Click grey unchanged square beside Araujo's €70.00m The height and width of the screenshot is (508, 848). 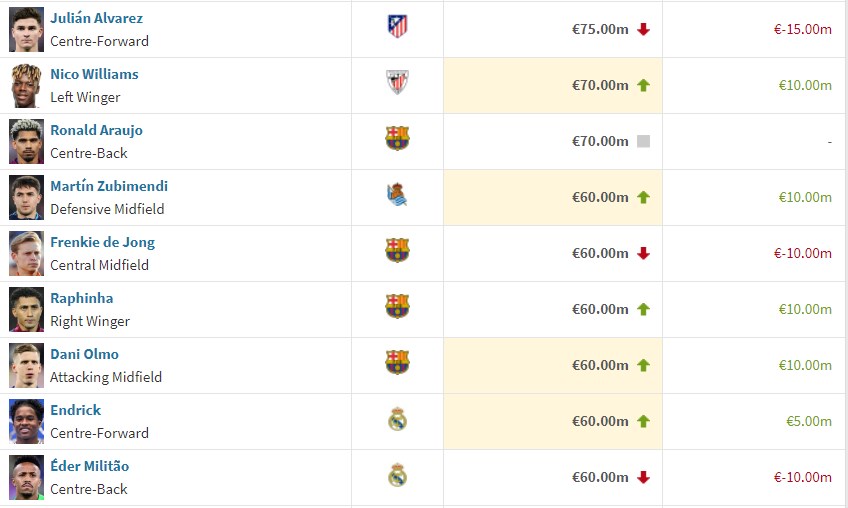(x=643, y=141)
